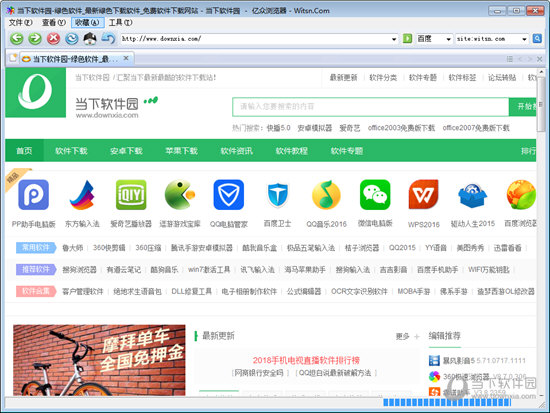
Task: Click the 驱动人生2015 icon
Action: pos(472,195)
